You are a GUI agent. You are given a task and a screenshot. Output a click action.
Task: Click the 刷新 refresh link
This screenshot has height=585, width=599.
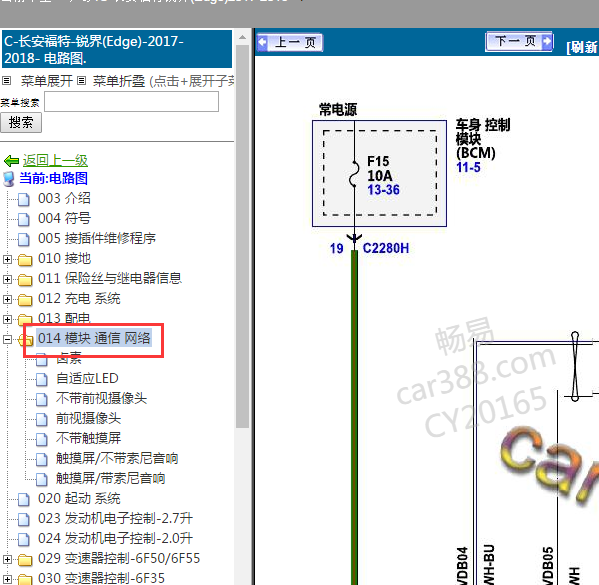[583, 47]
